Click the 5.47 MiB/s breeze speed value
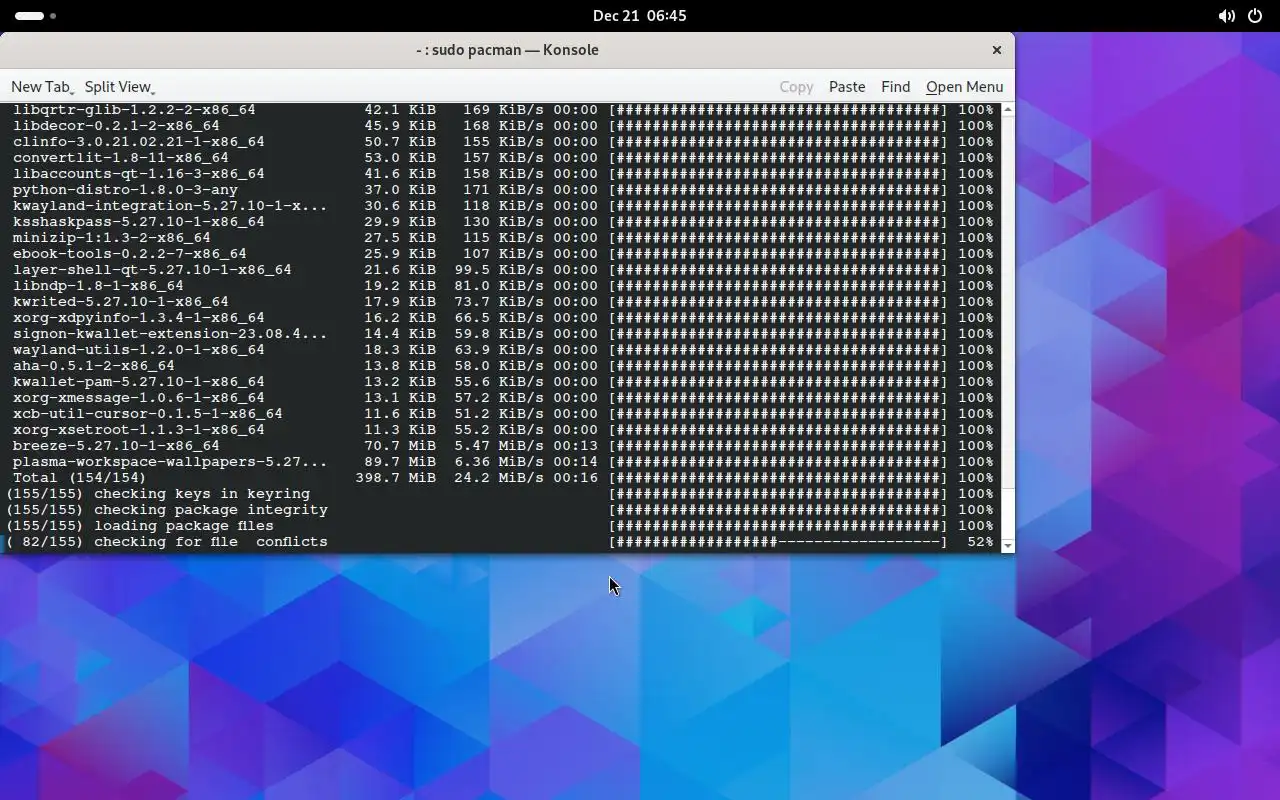The height and width of the screenshot is (800, 1280). coord(499,446)
